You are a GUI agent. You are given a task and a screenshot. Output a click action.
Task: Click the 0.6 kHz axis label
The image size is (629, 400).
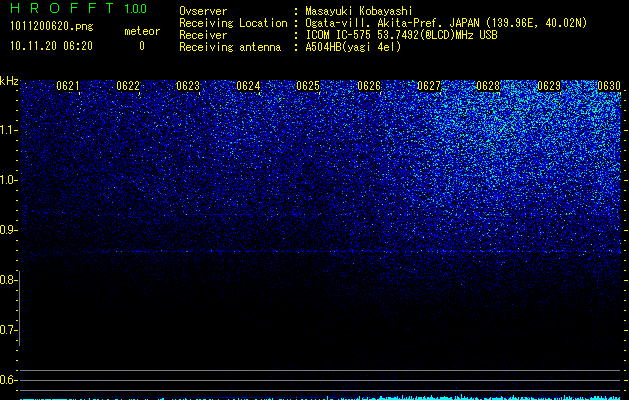click(x=7, y=380)
